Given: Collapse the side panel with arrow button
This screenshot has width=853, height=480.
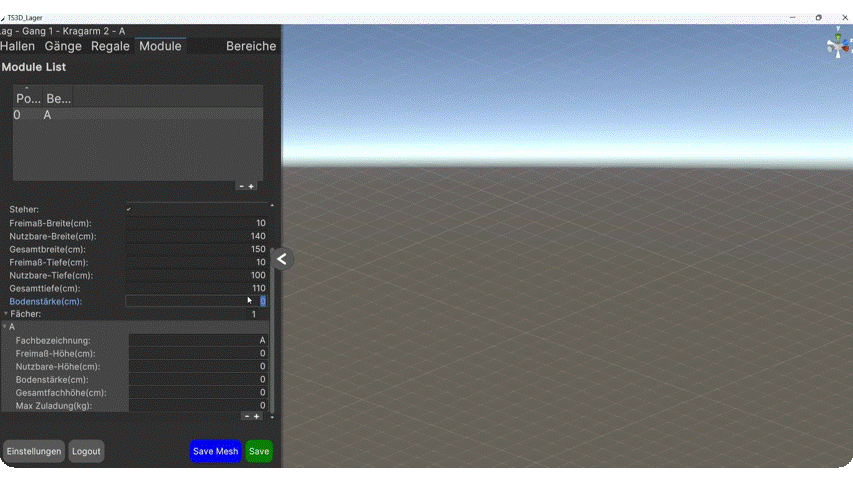Looking at the screenshot, I should click(x=282, y=259).
